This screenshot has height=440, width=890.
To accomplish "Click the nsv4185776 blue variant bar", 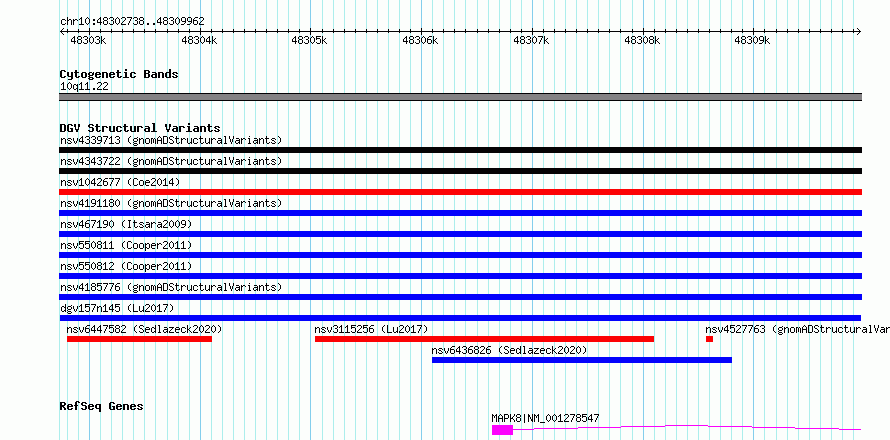I will [460, 297].
